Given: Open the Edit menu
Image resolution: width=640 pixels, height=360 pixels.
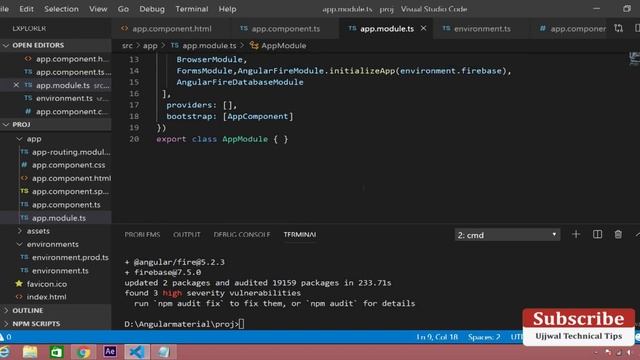Looking at the screenshot, I should (x=27, y=9).
